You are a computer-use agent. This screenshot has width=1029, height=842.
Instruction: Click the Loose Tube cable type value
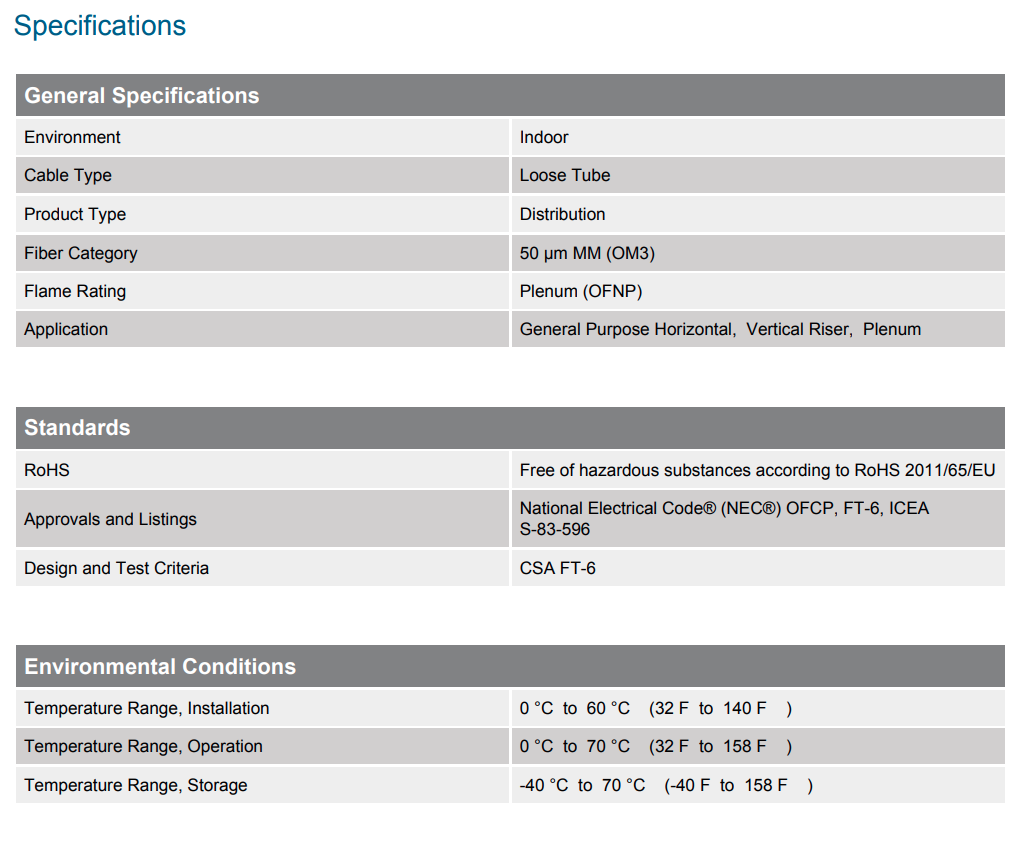tap(564, 175)
